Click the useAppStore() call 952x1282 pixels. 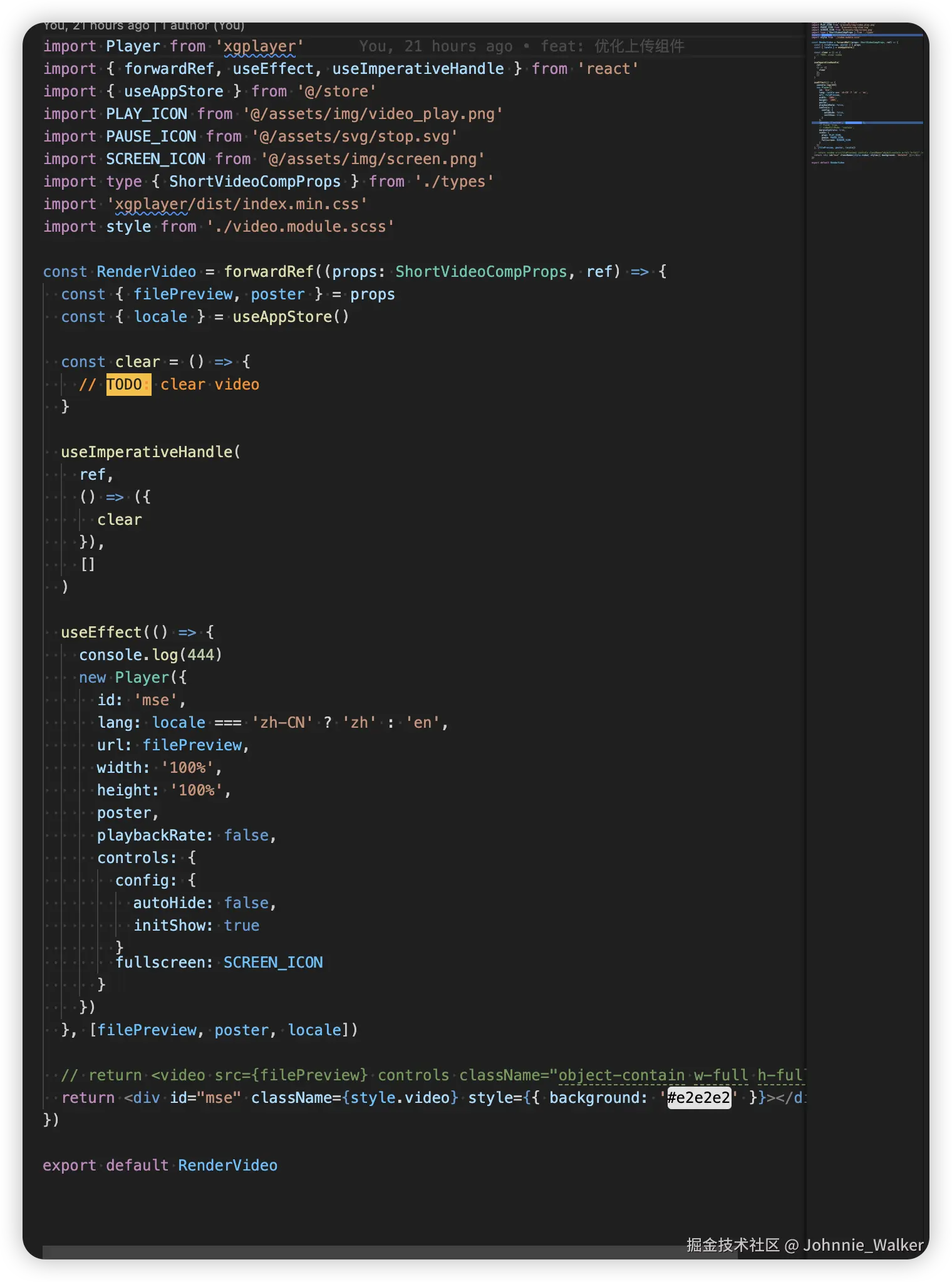coord(291,317)
